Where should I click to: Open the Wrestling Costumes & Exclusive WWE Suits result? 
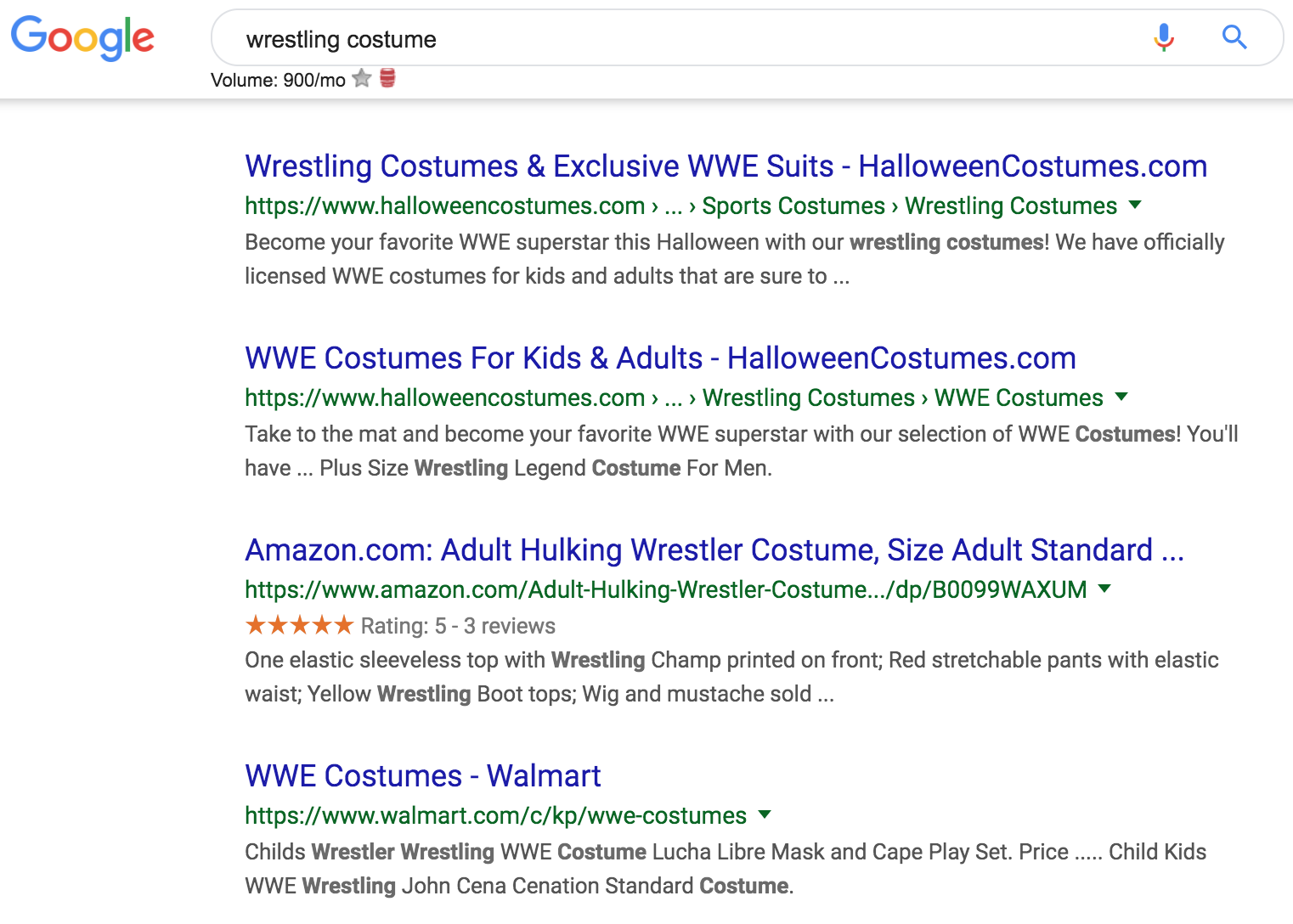click(726, 166)
